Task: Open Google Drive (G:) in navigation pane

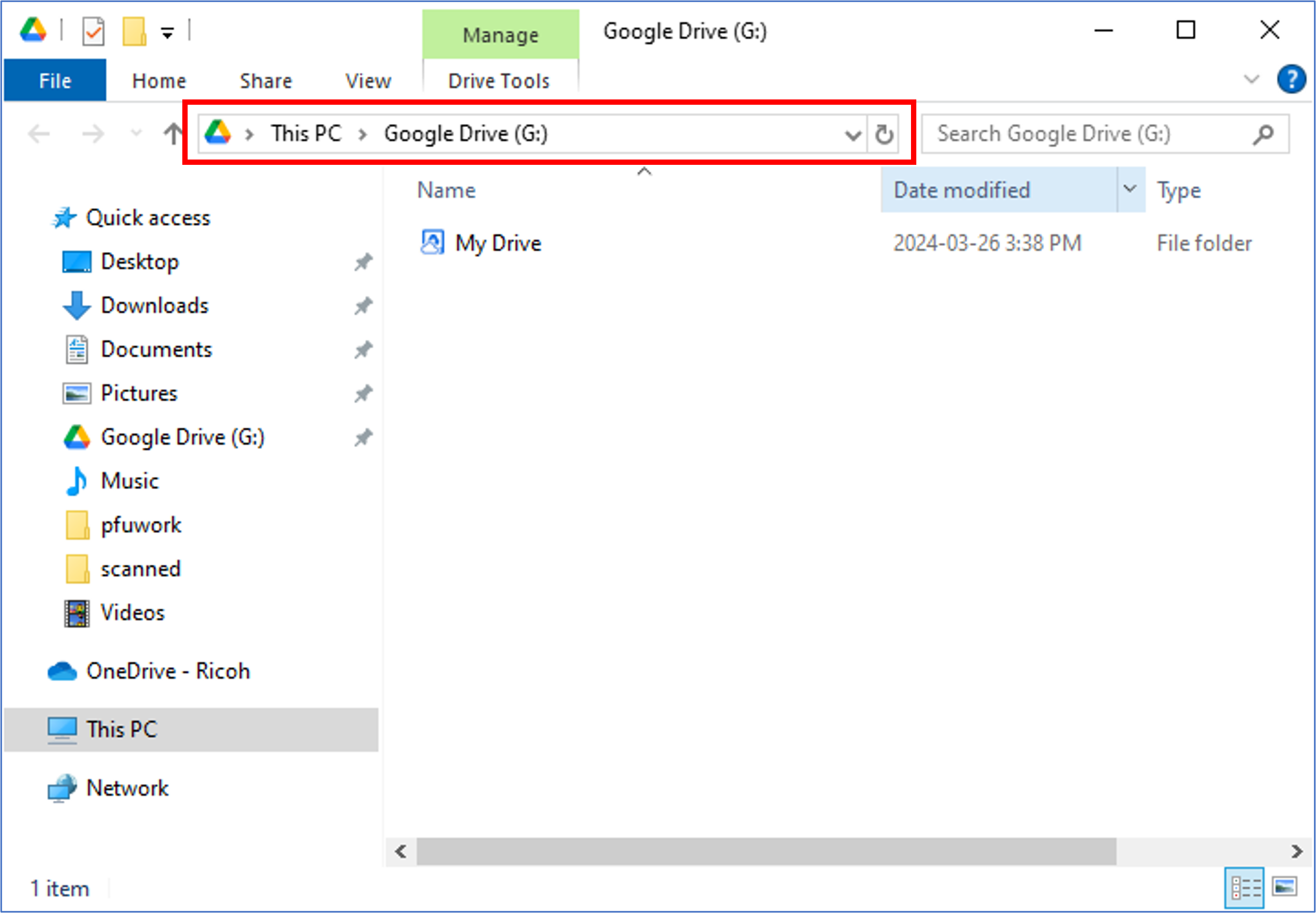Action: pos(182,438)
